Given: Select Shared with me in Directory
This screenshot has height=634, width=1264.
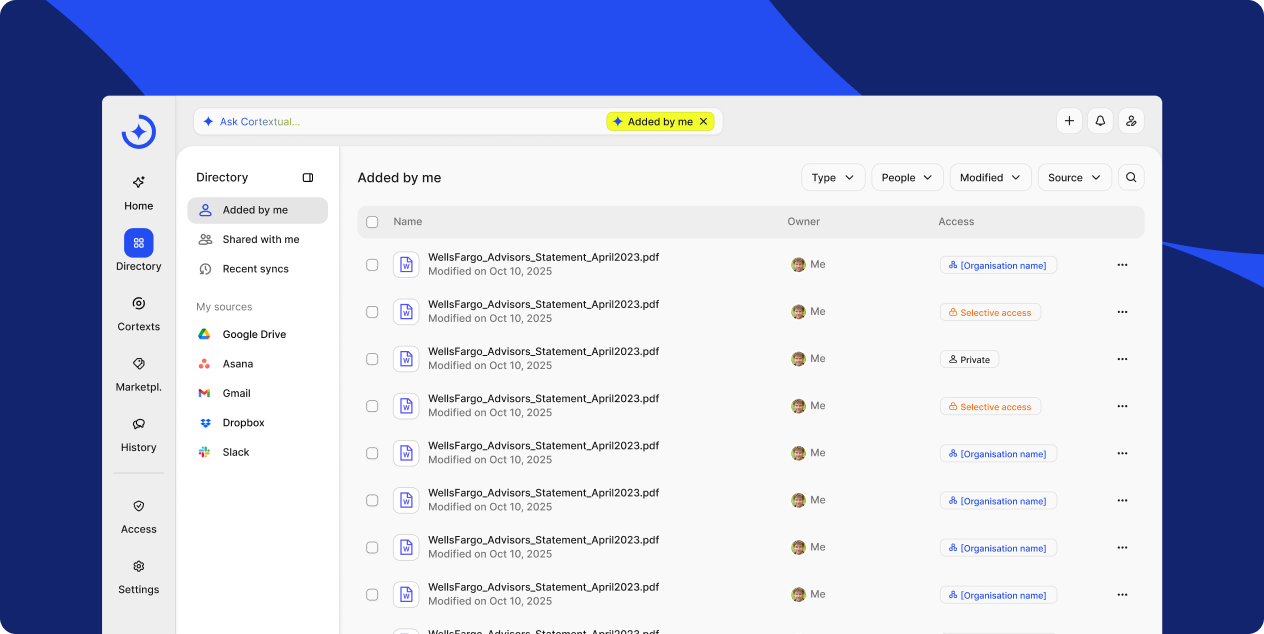Looking at the screenshot, I should (x=260, y=240).
